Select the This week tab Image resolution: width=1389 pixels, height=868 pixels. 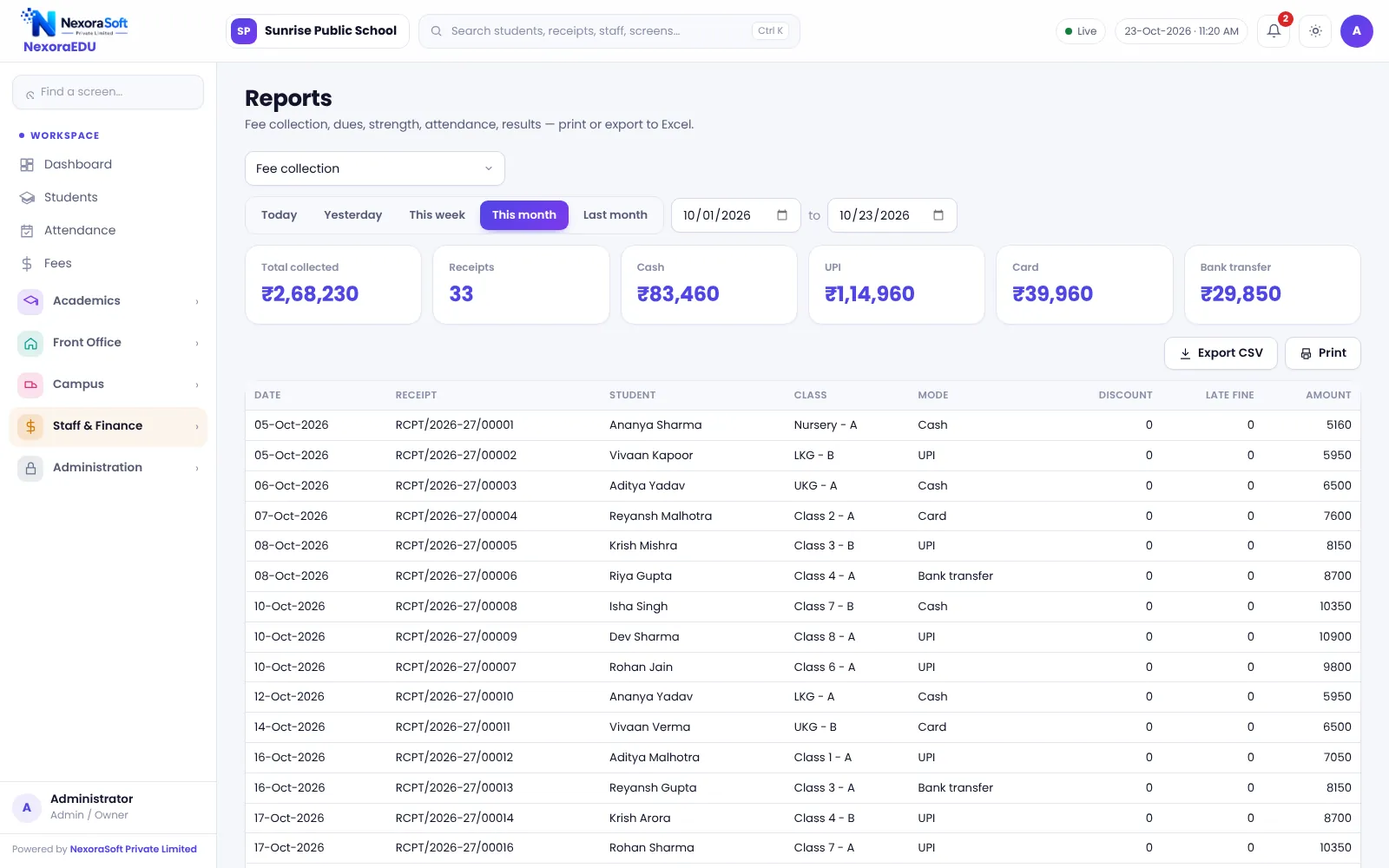(437, 215)
